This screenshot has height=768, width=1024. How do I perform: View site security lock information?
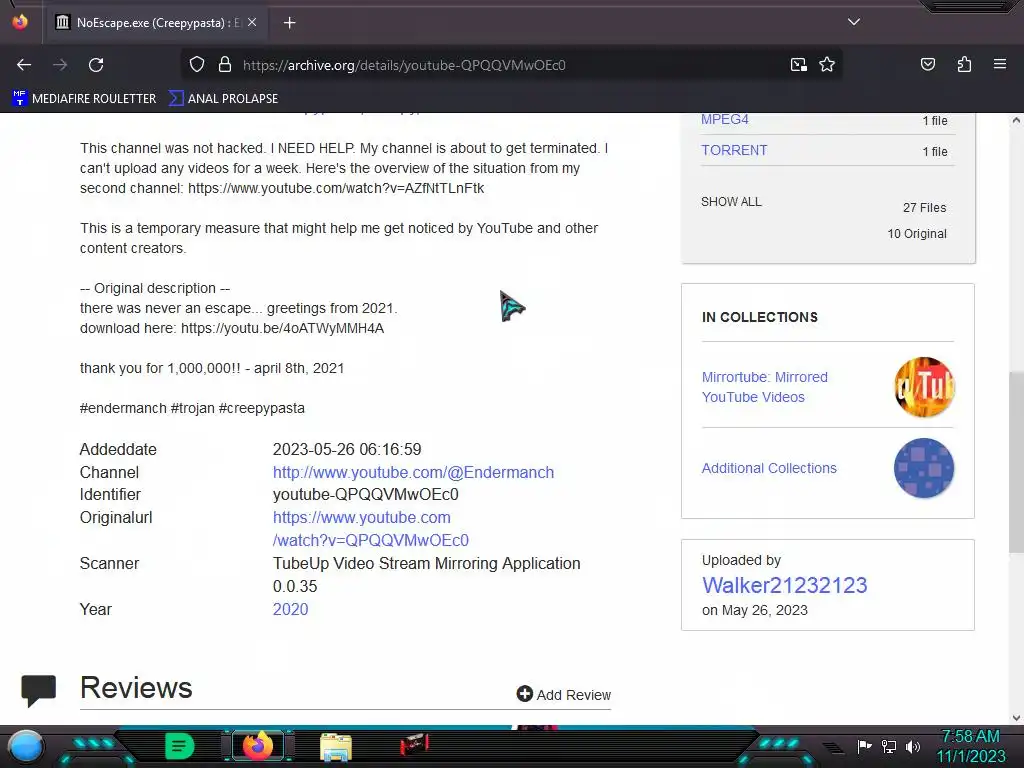[x=225, y=65]
